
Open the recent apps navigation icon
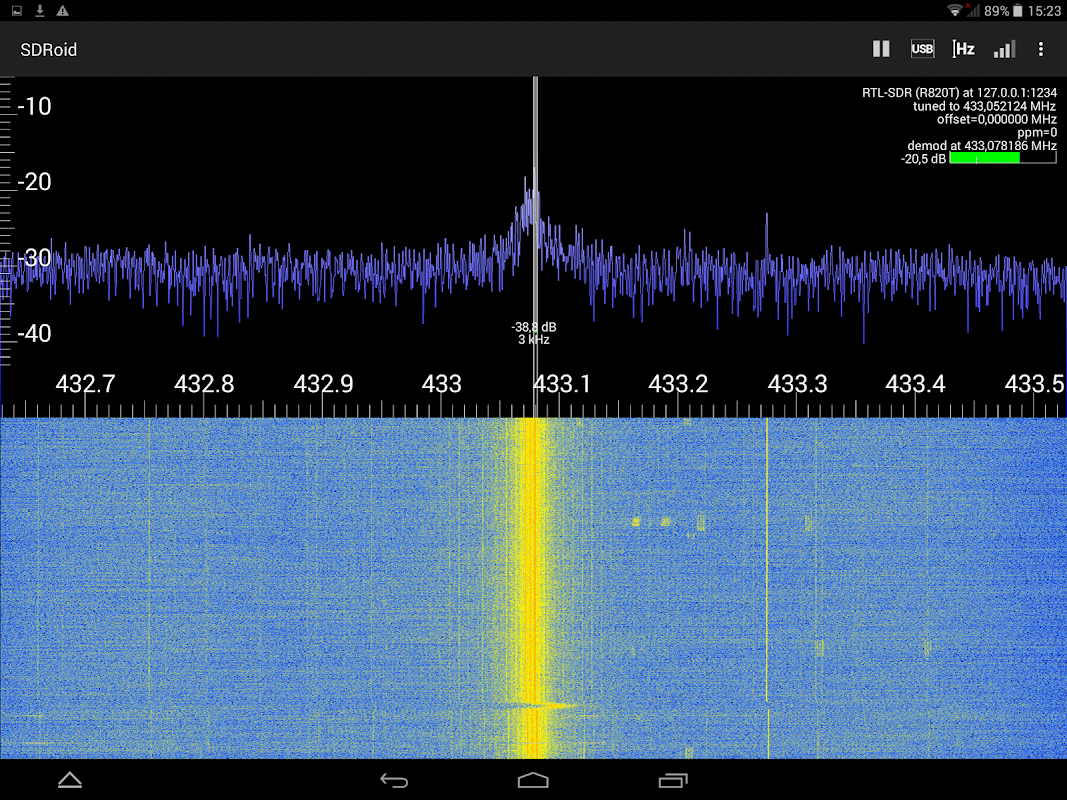[x=673, y=780]
